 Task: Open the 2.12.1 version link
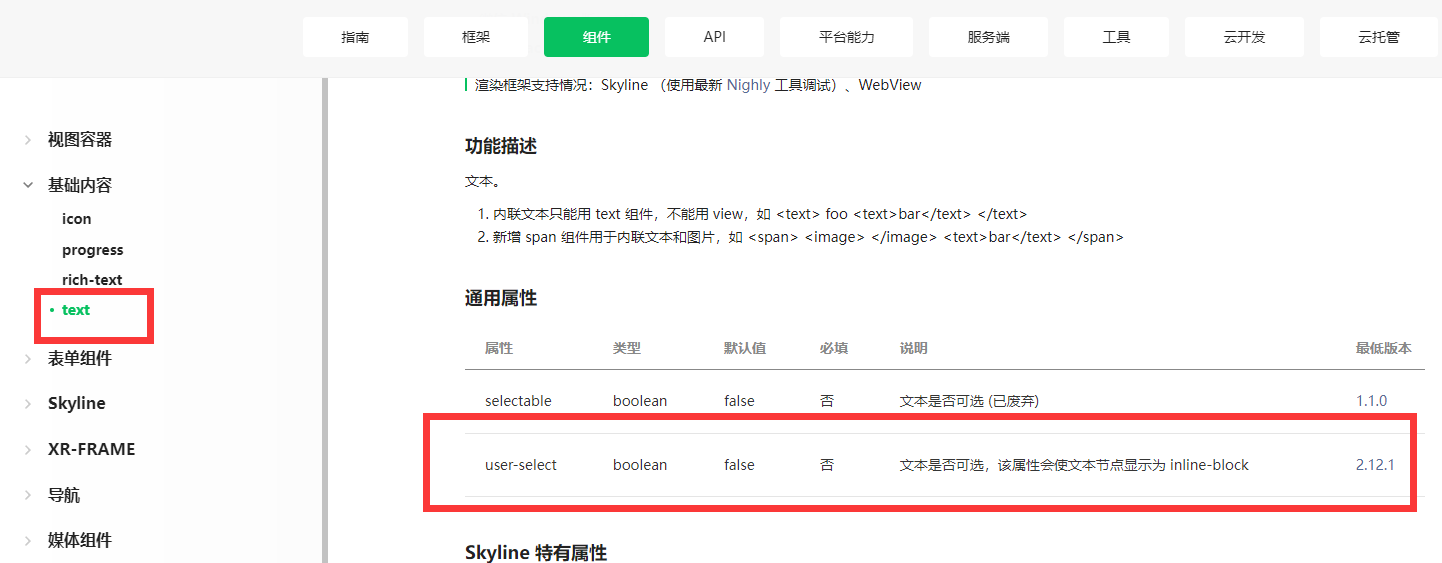pos(1375,465)
